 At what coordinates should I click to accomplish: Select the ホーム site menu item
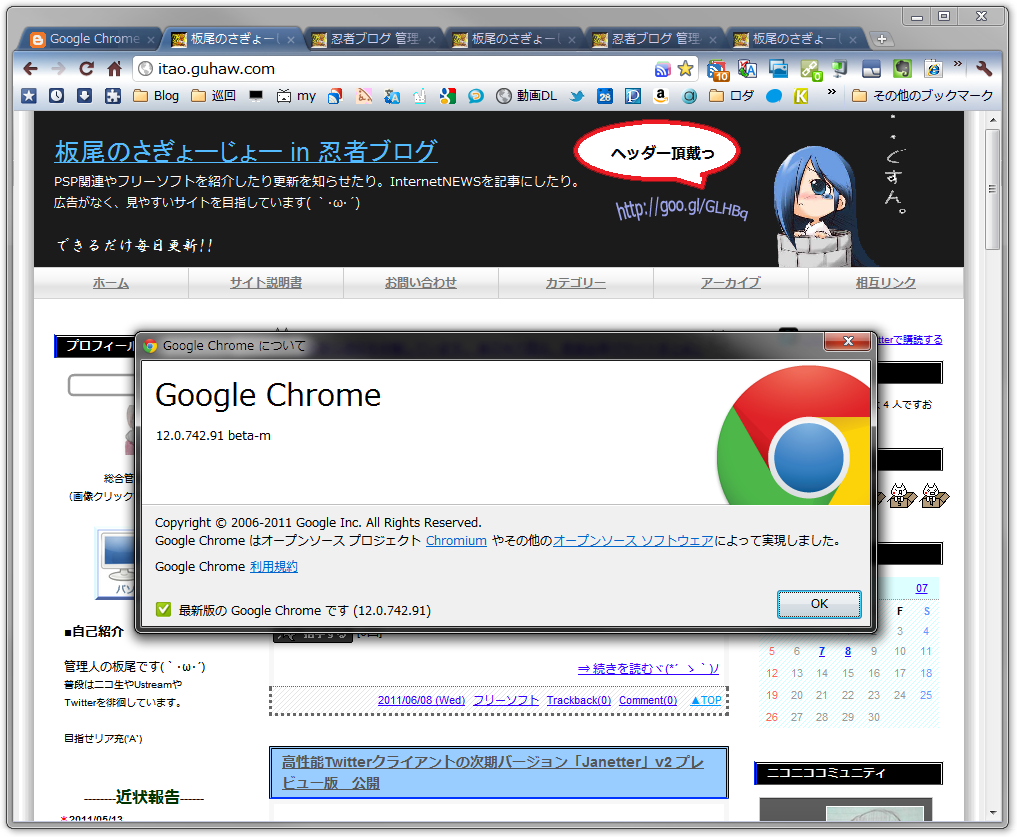click(x=111, y=283)
